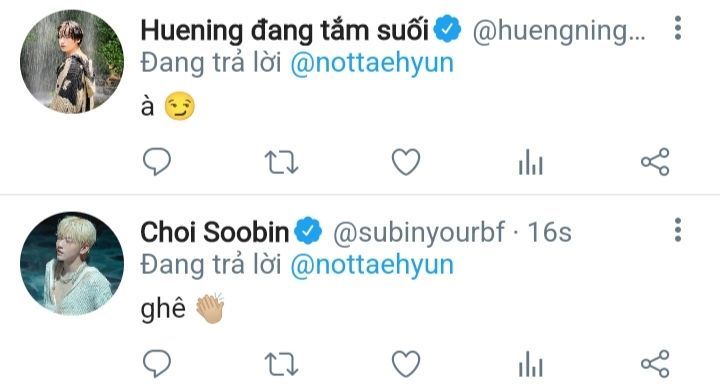Retweet Choi Soobin's "ghê" reply

click(281, 365)
